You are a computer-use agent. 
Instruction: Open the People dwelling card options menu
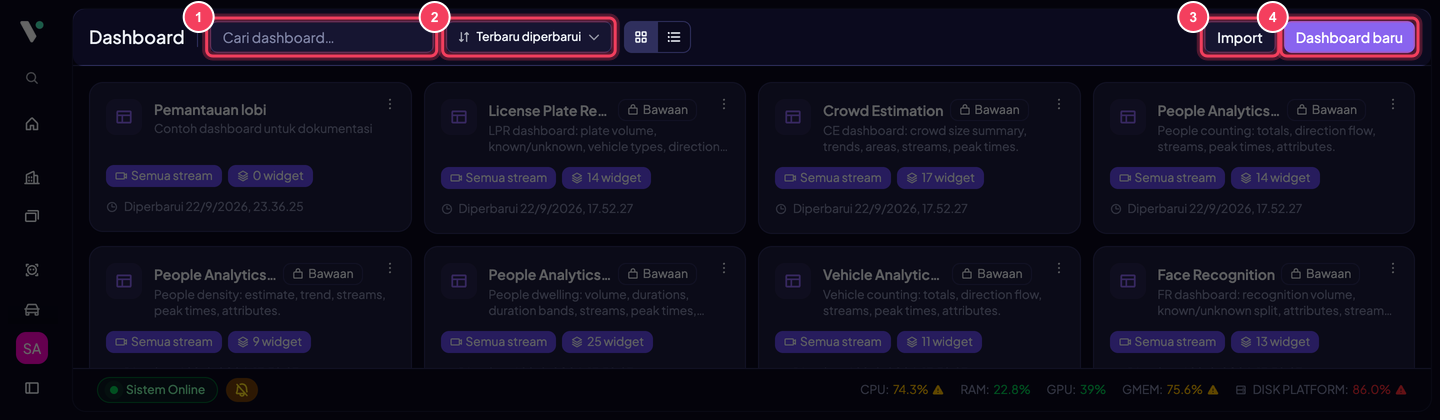(x=724, y=268)
